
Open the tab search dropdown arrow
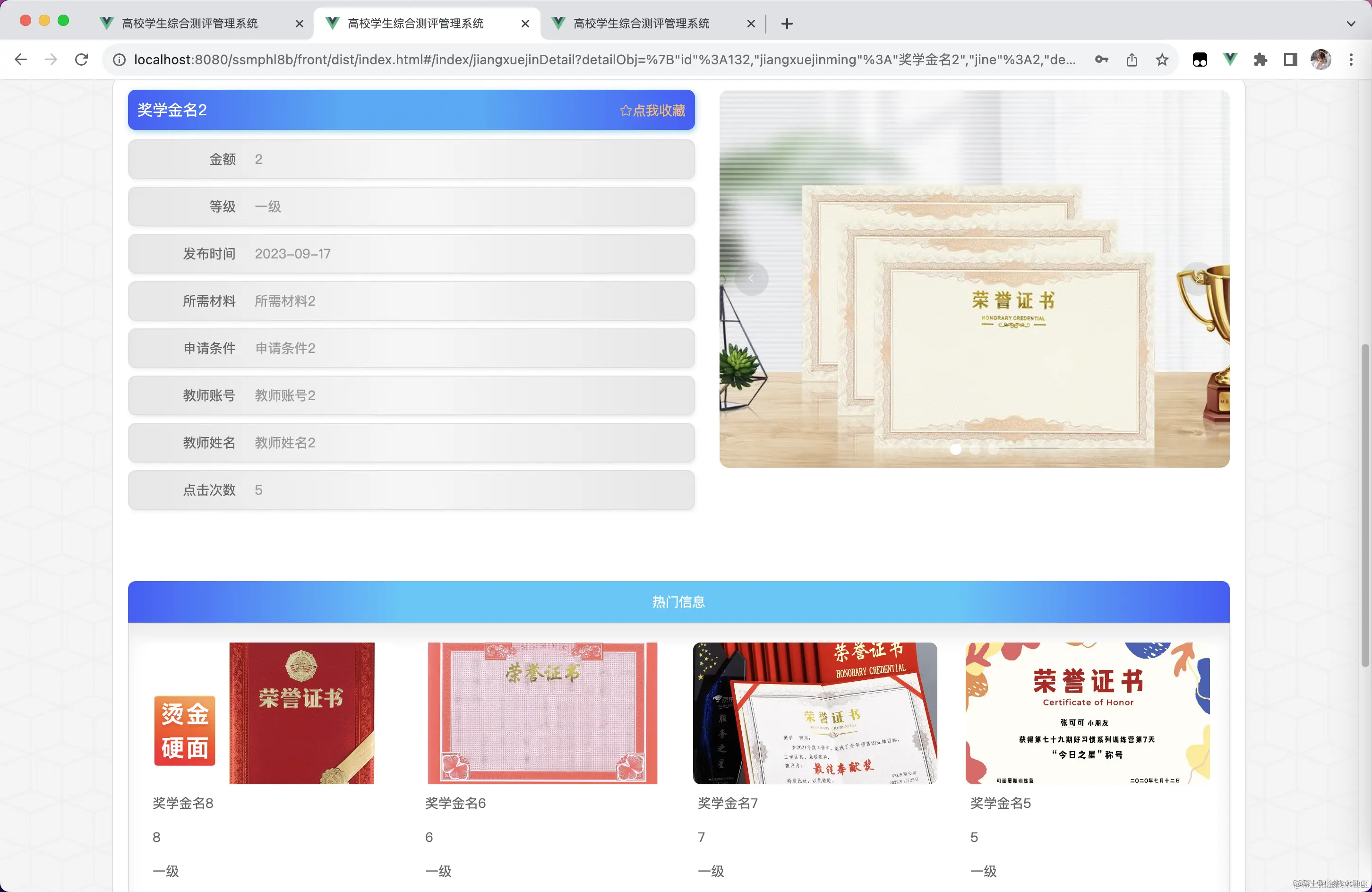click(x=1351, y=24)
